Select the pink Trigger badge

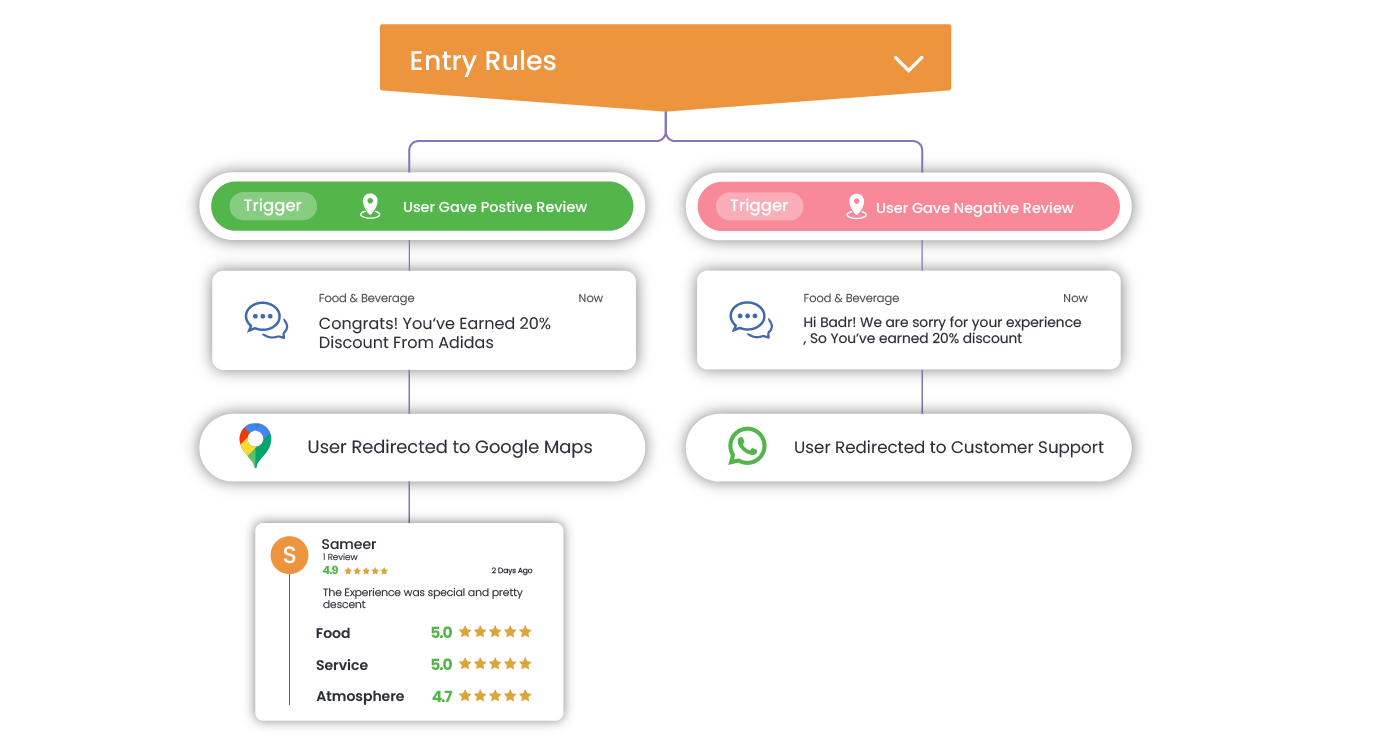click(x=759, y=206)
